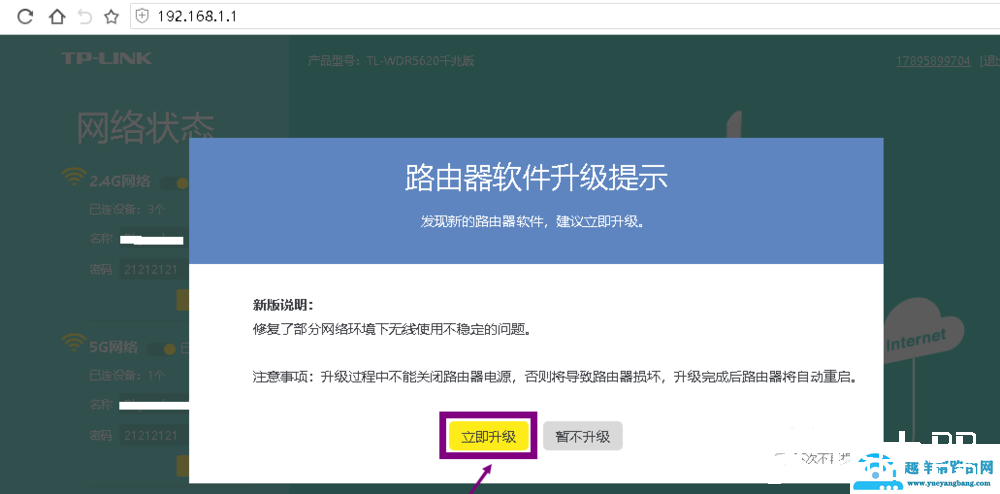The height and width of the screenshot is (494, 1000).
Task: Go to browser home page icon
Action: pos(57,17)
